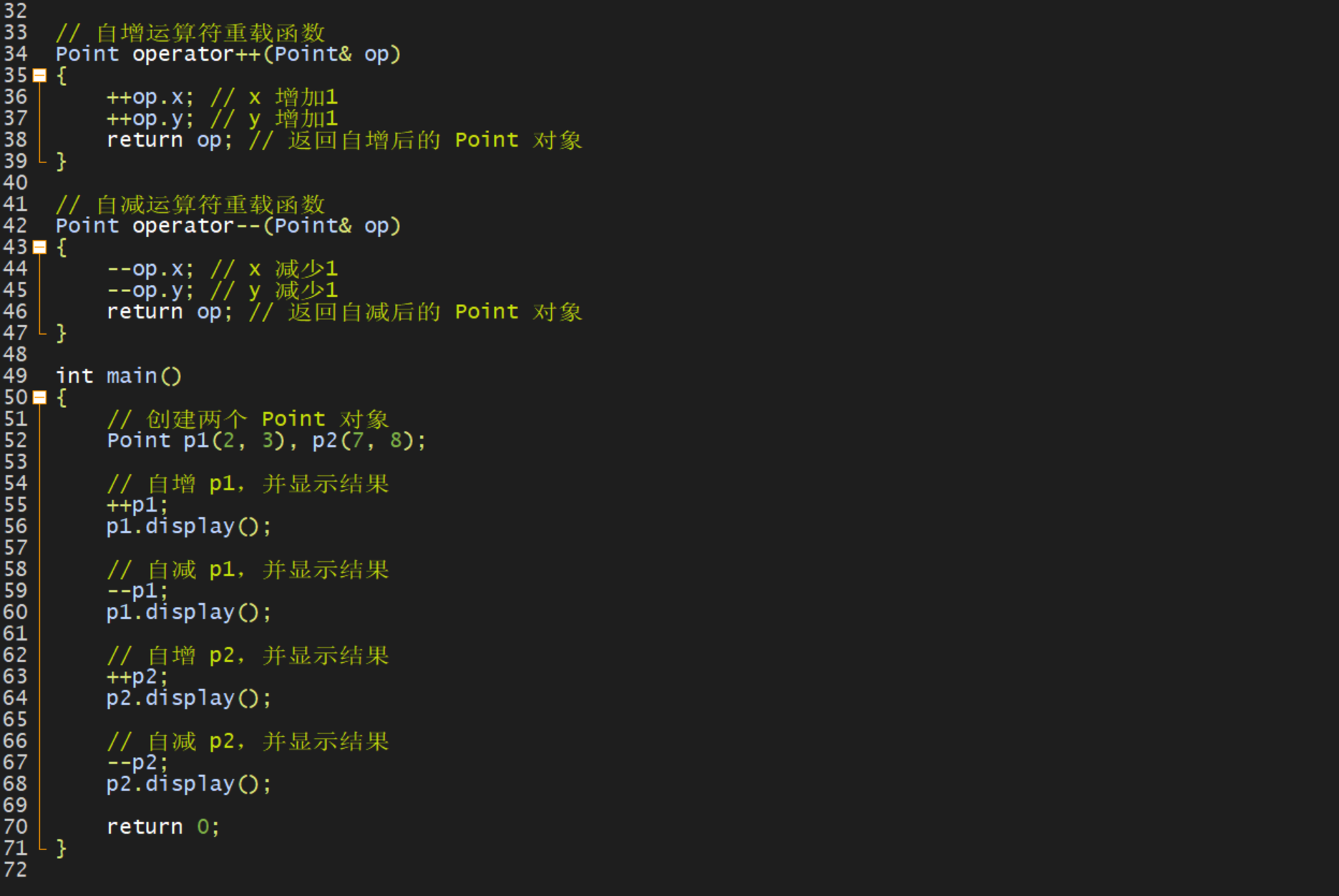Click the closing brace on line 71
This screenshot has width=1339, height=896.
click(62, 848)
